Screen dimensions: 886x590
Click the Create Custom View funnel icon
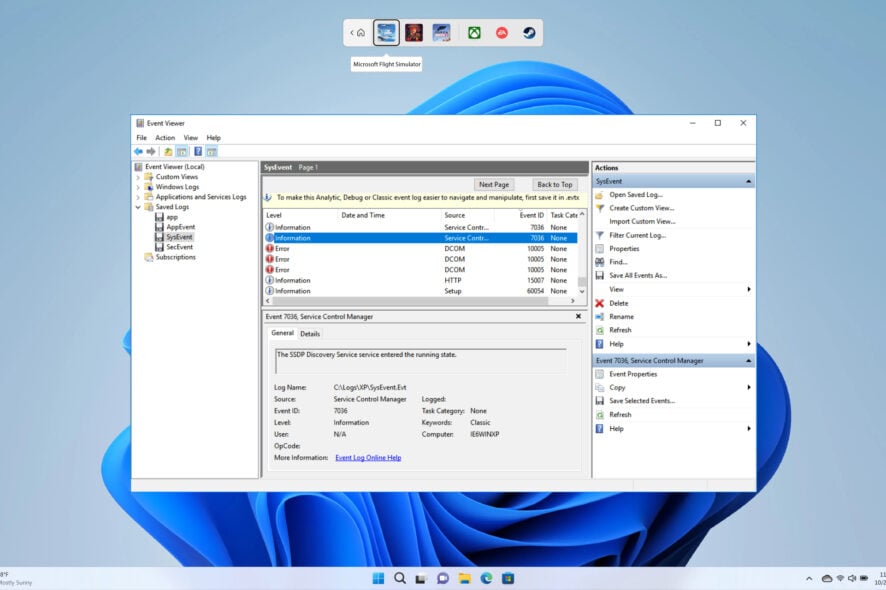tap(600, 208)
